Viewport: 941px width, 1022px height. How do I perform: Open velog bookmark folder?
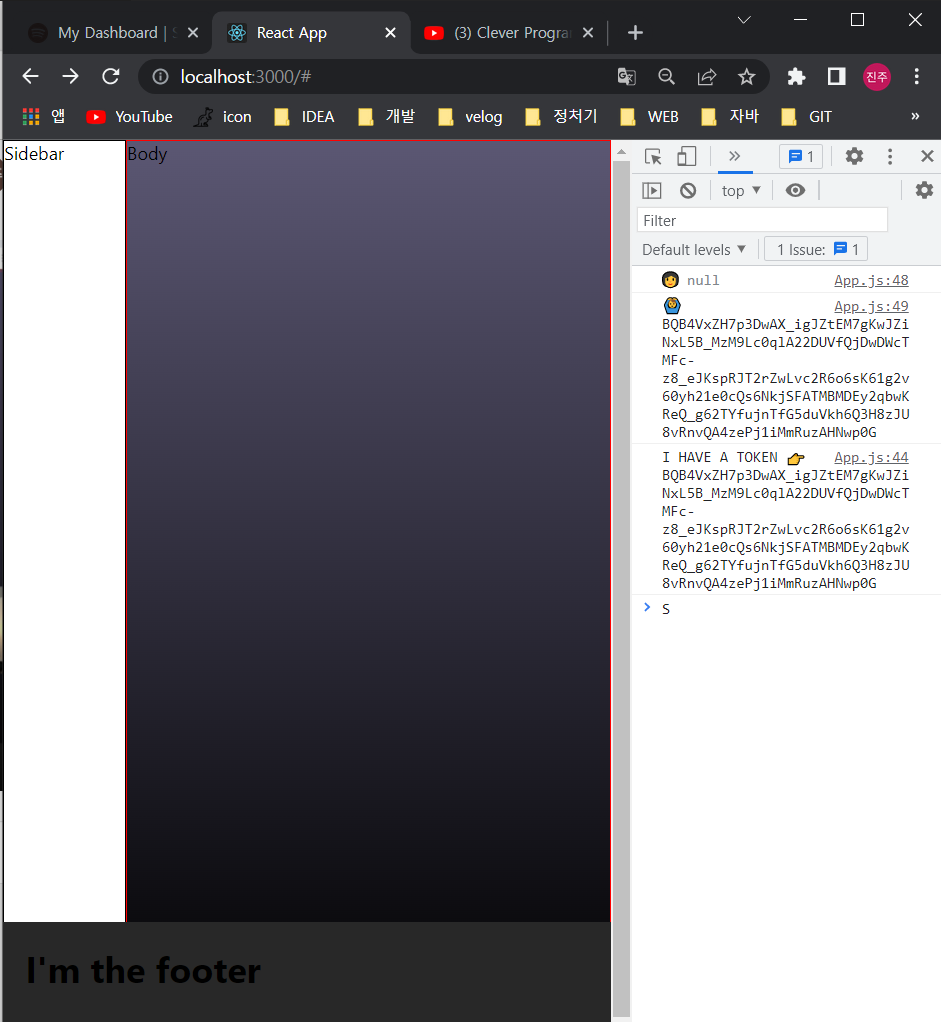click(x=470, y=117)
